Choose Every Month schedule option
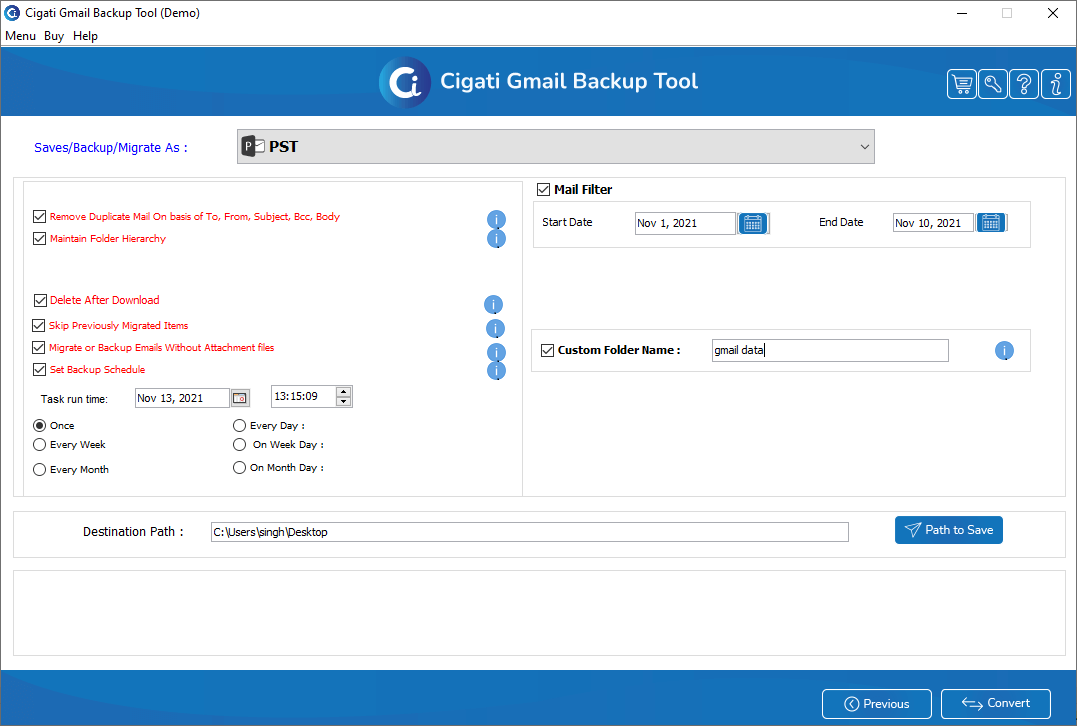Screen dimensions: 1077x726 40,470
